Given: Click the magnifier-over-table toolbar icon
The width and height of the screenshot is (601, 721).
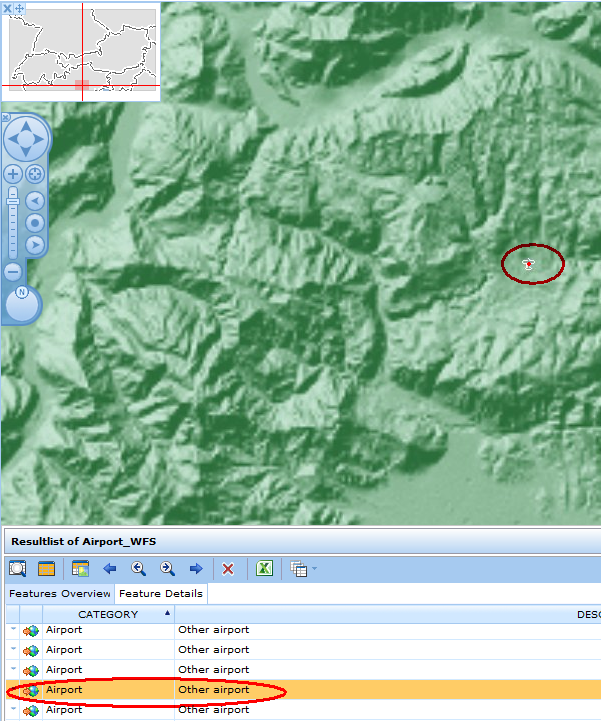Looking at the screenshot, I should click(x=17, y=569).
